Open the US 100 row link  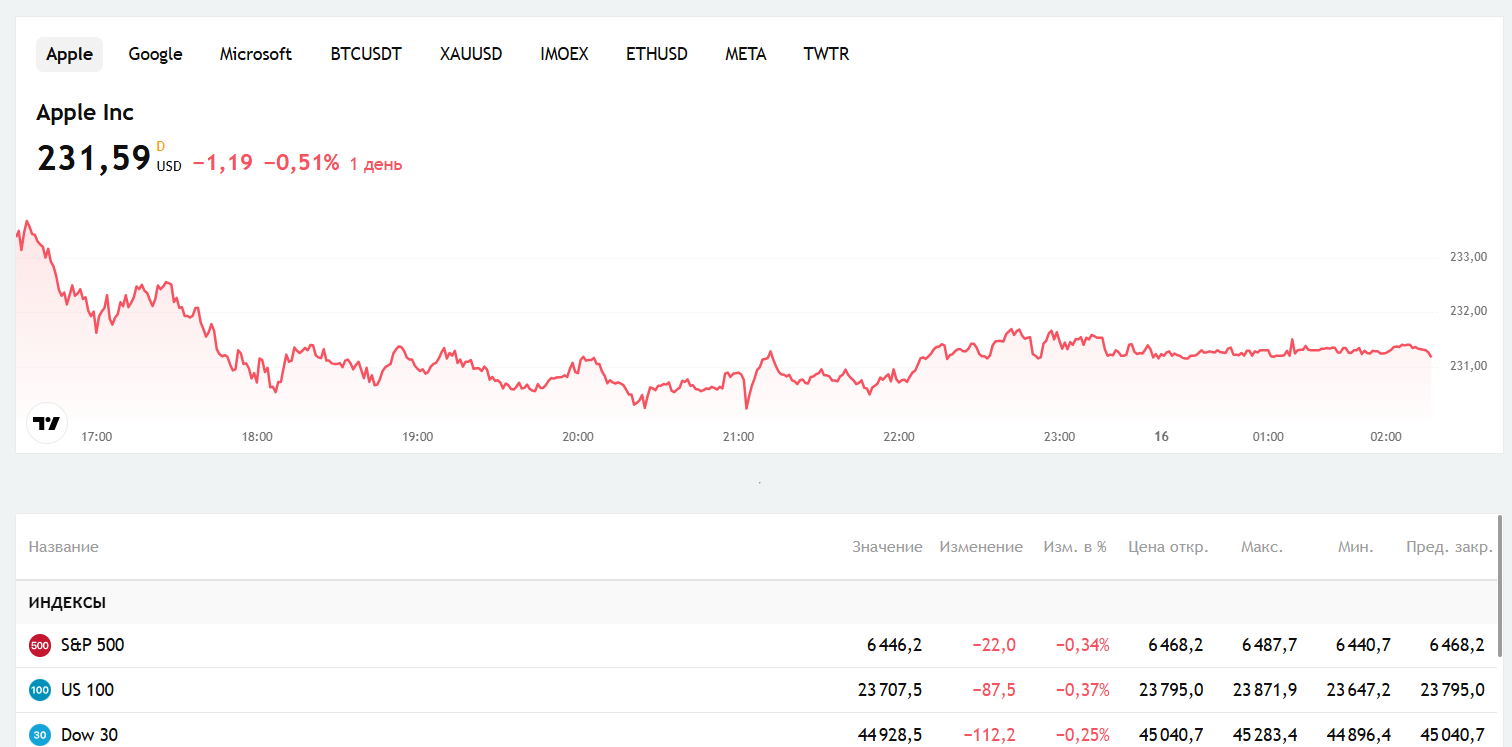[x=87, y=690]
